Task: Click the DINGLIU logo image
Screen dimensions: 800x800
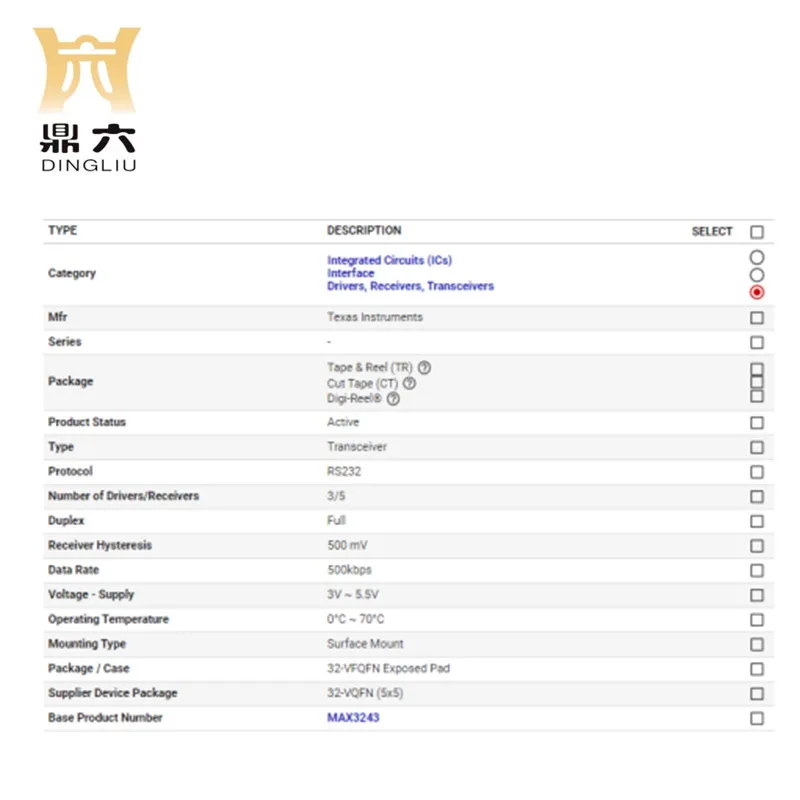Action: (87, 99)
